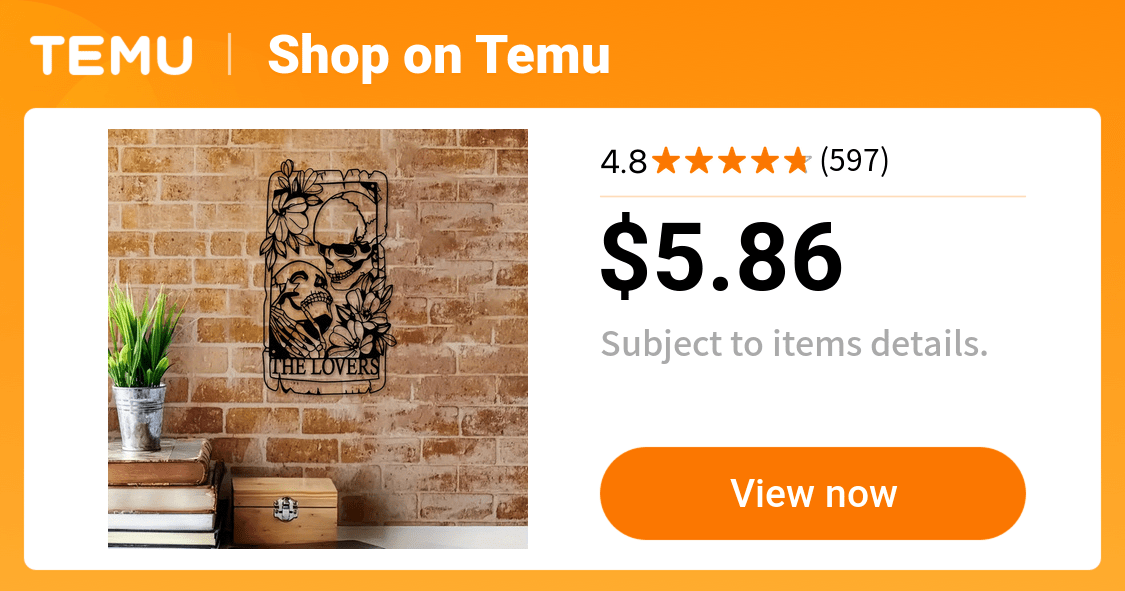
Task: Click the flower at top of wall art
Action: pos(294,200)
